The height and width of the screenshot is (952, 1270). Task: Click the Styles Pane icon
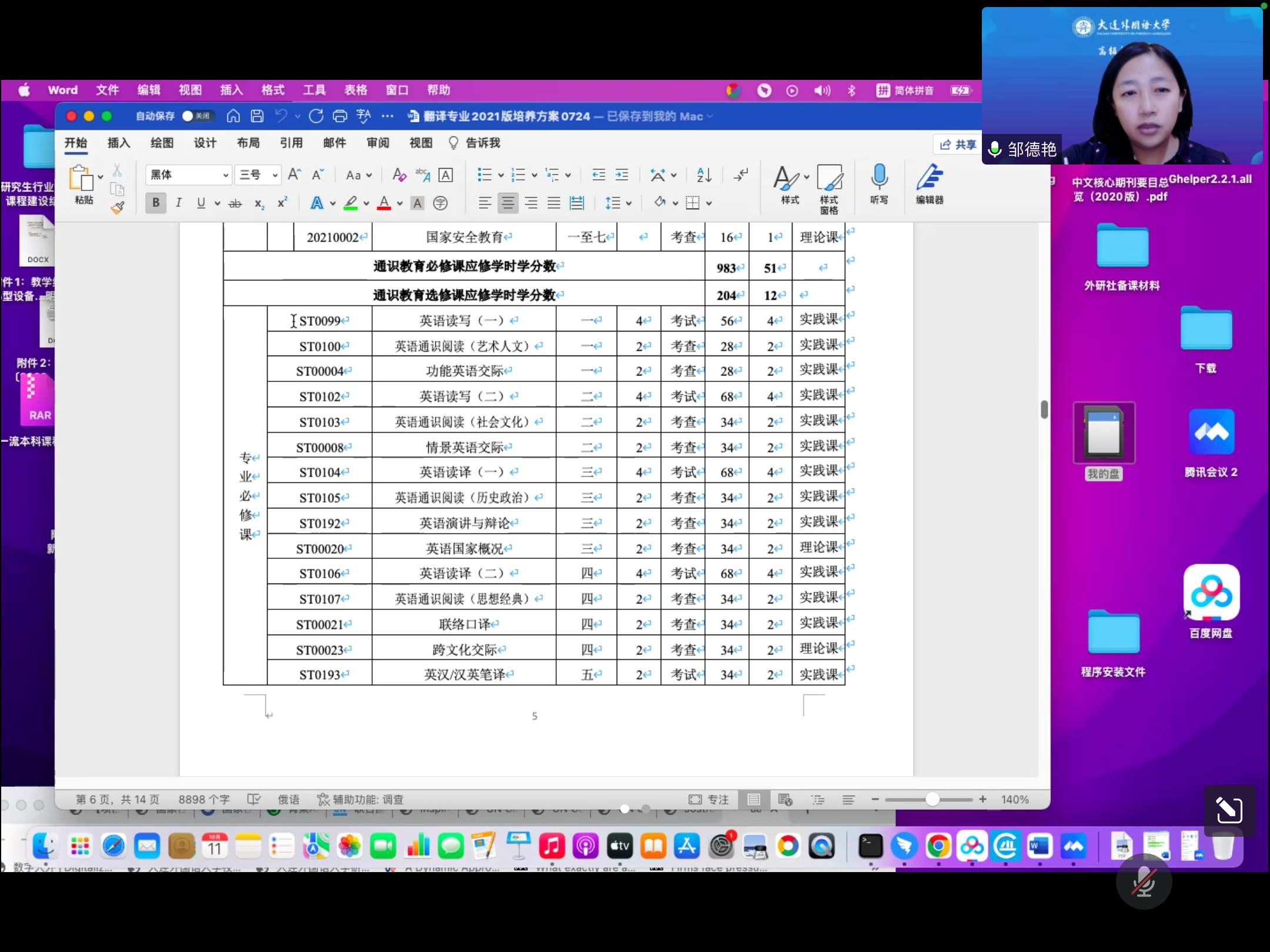[829, 178]
